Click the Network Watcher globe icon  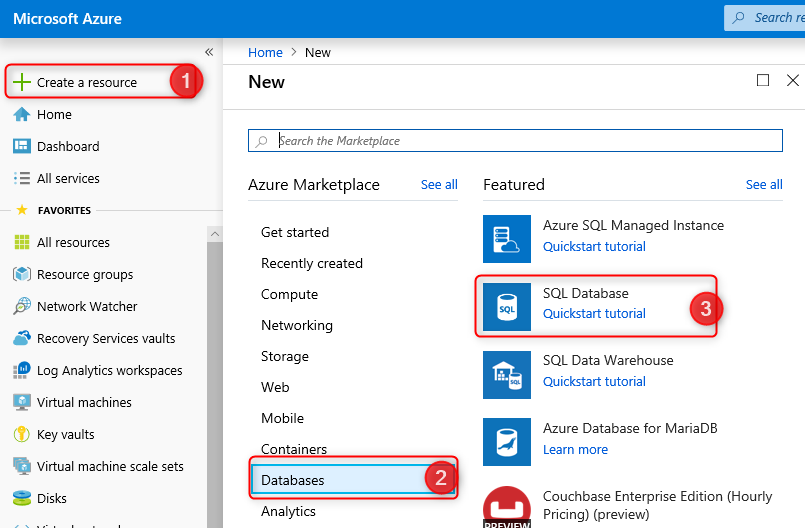point(22,306)
